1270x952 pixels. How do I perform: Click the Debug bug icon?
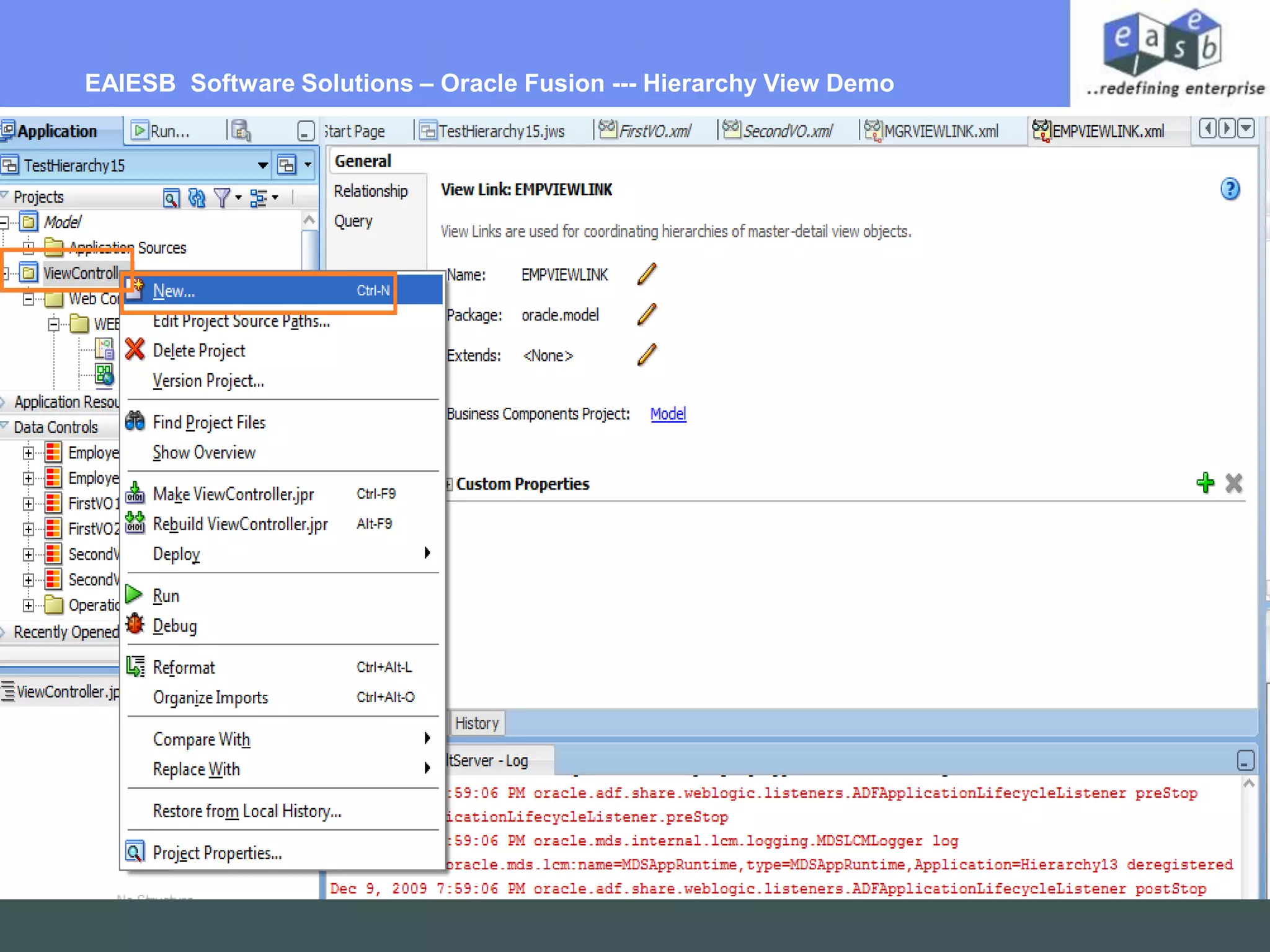135,624
